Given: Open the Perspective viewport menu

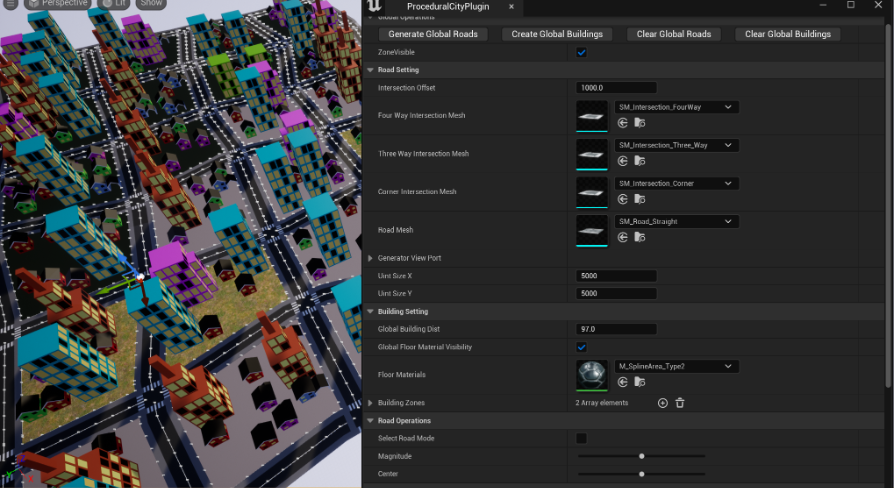Looking at the screenshot, I should (x=58, y=3).
